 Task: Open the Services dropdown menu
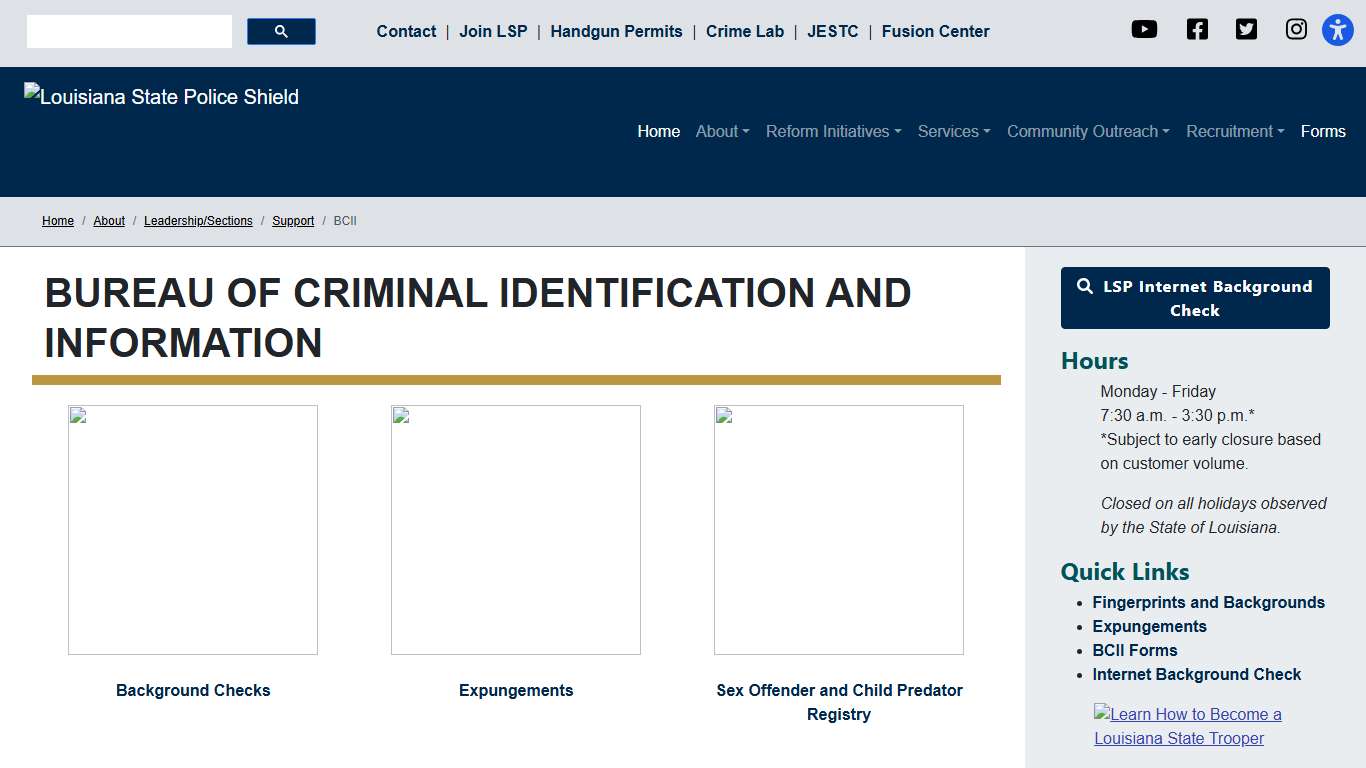click(953, 132)
